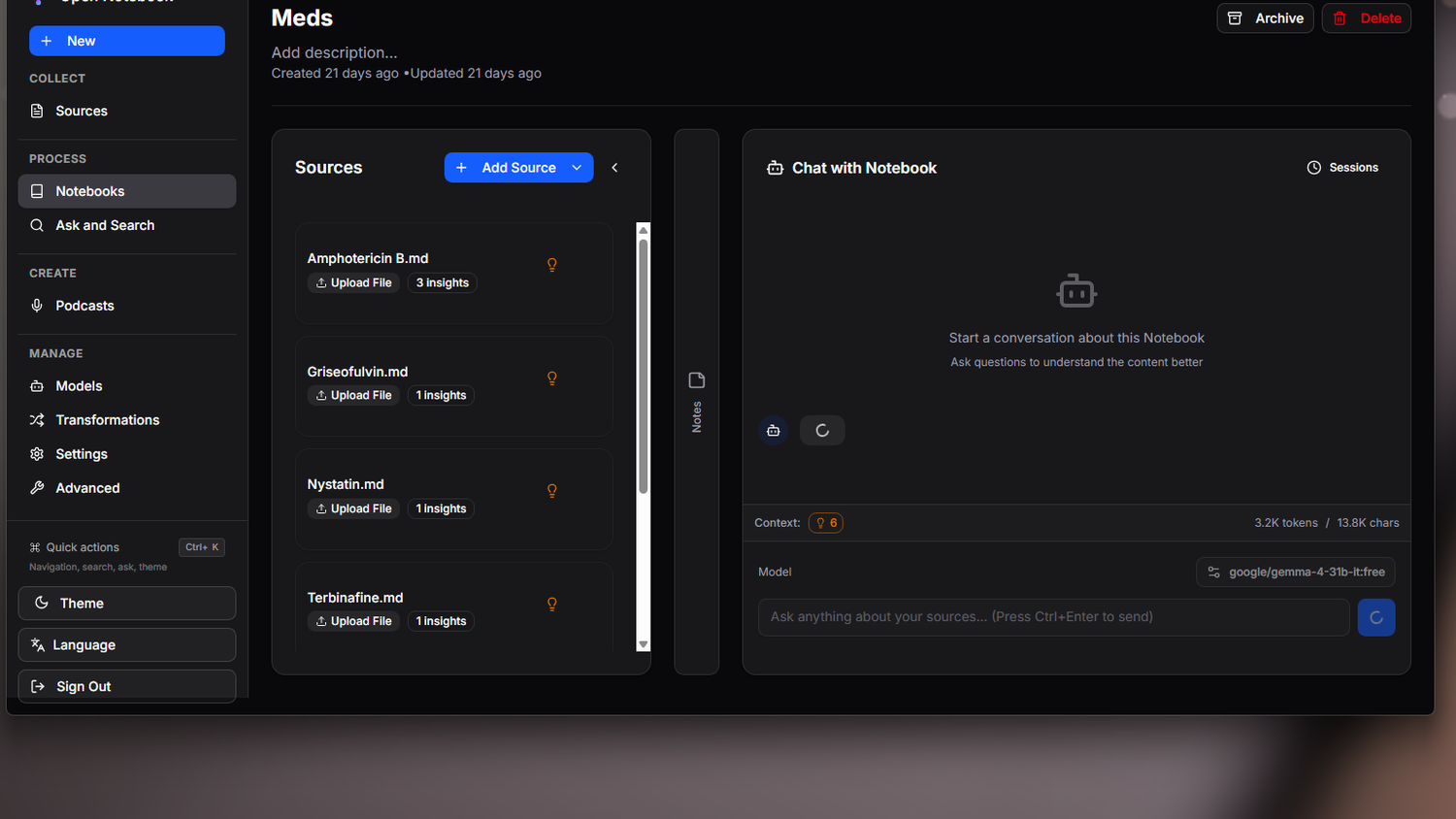
Task: Click 1 insights badge on Griseofulvin.md
Action: [x=442, y=396]
